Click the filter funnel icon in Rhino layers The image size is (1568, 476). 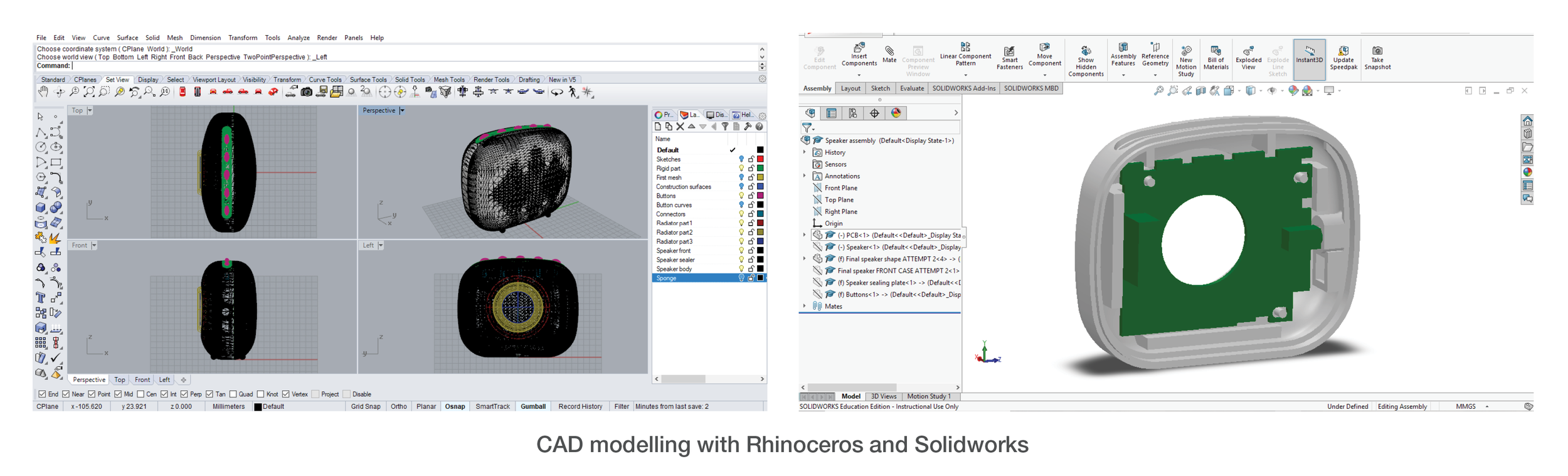(725, 127)
